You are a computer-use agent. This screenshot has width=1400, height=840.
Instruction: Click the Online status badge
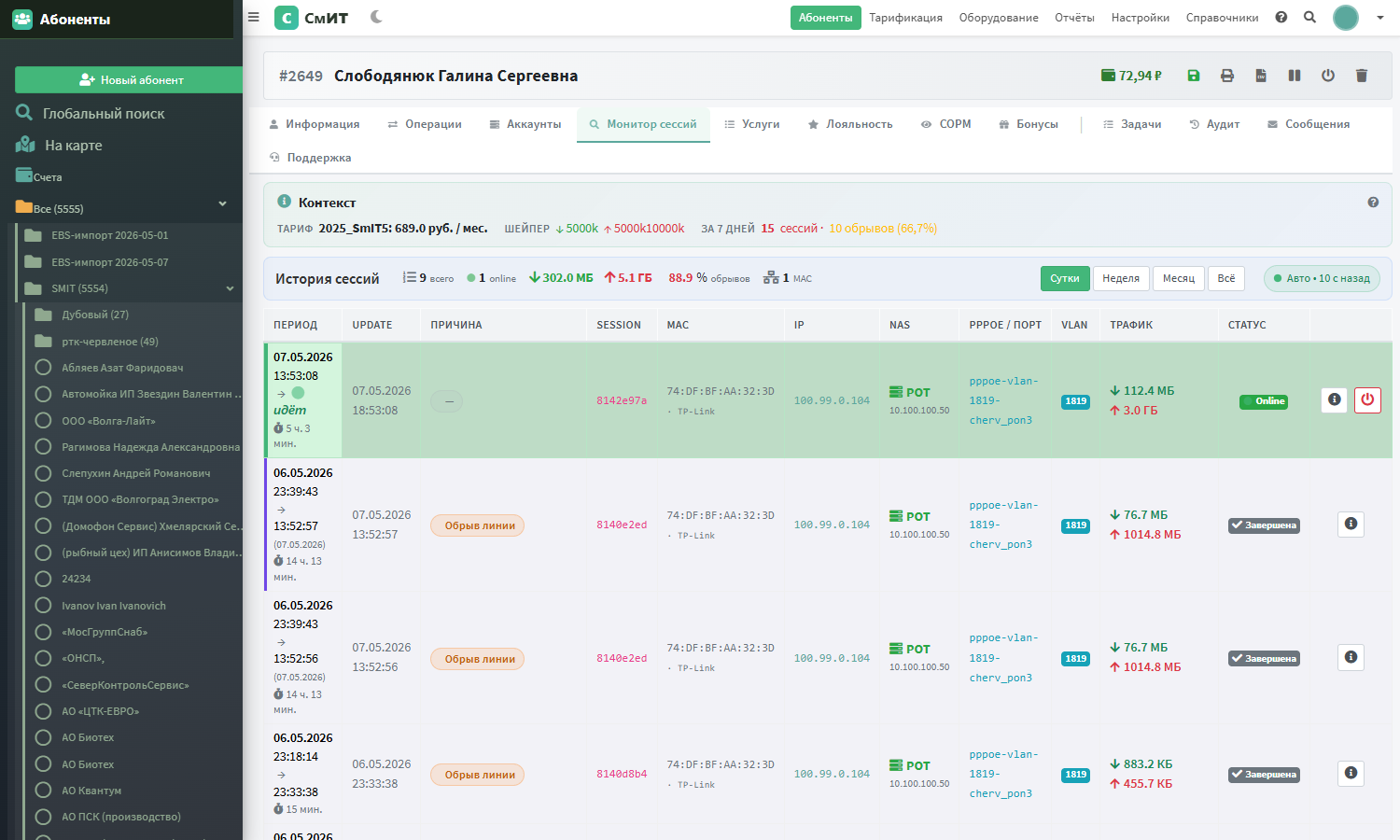(x=1264, y=401)
